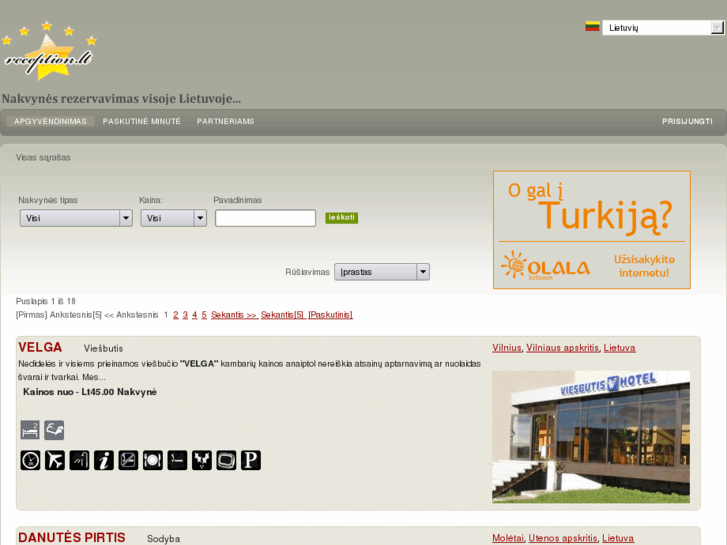This screenshot has height=545, width=727.
Task: Click the smoking allowed cigarette icon
Action: (x=177, y=460)
